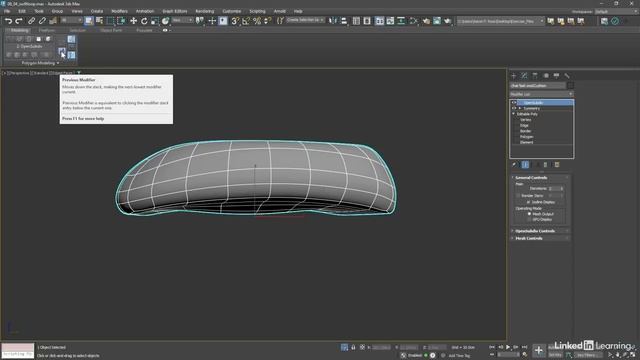Screen dimensions: 640x360
Task: Select the Select and Scale tool
Action: point(155,21)
